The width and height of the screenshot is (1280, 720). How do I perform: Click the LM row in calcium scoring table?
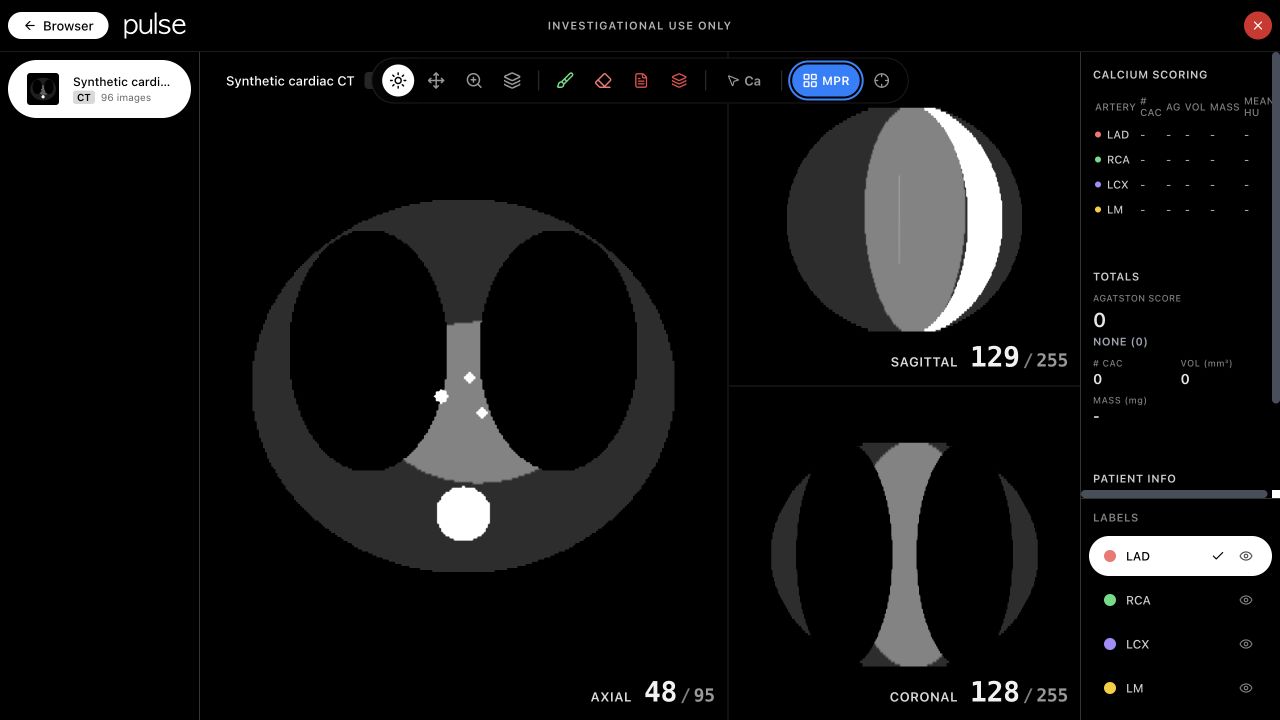[x=1183, y=210]
